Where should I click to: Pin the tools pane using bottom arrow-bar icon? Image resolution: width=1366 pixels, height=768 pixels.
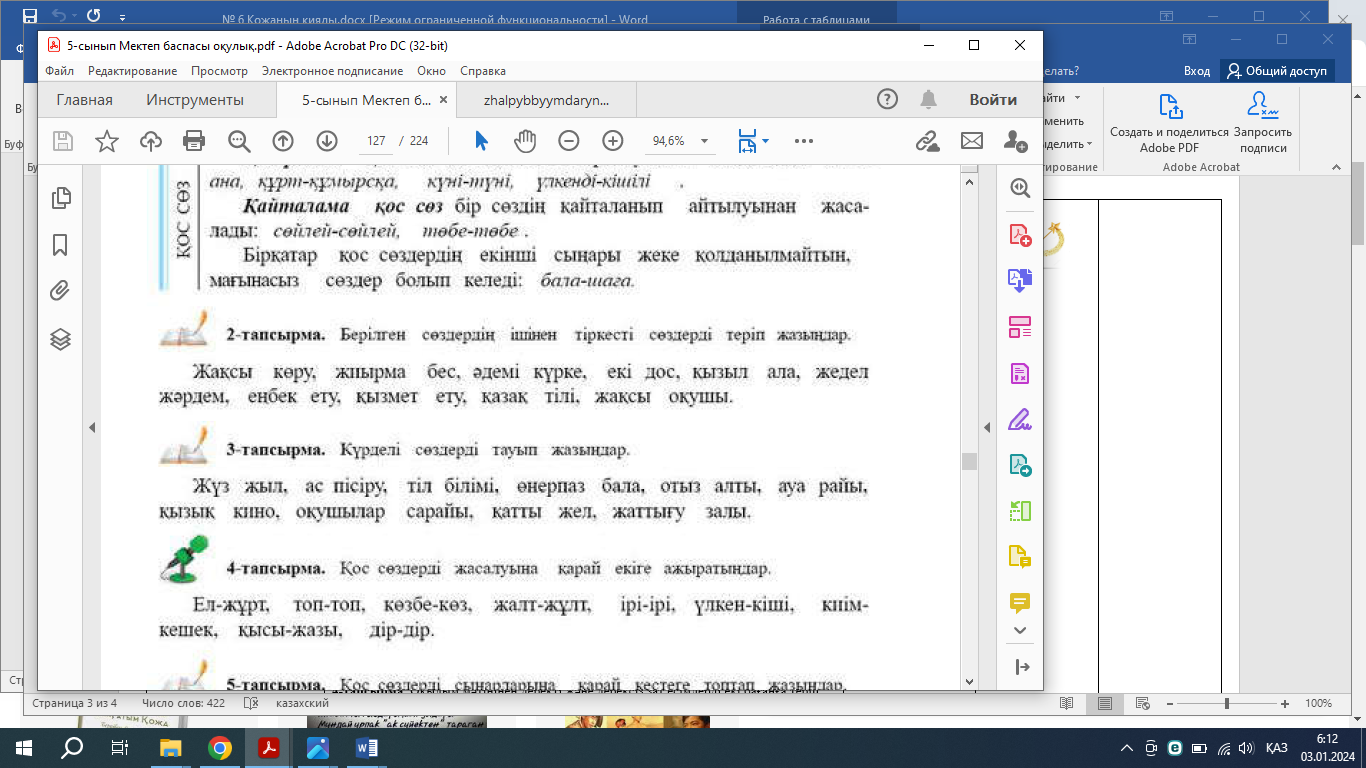click(1020, 667)
